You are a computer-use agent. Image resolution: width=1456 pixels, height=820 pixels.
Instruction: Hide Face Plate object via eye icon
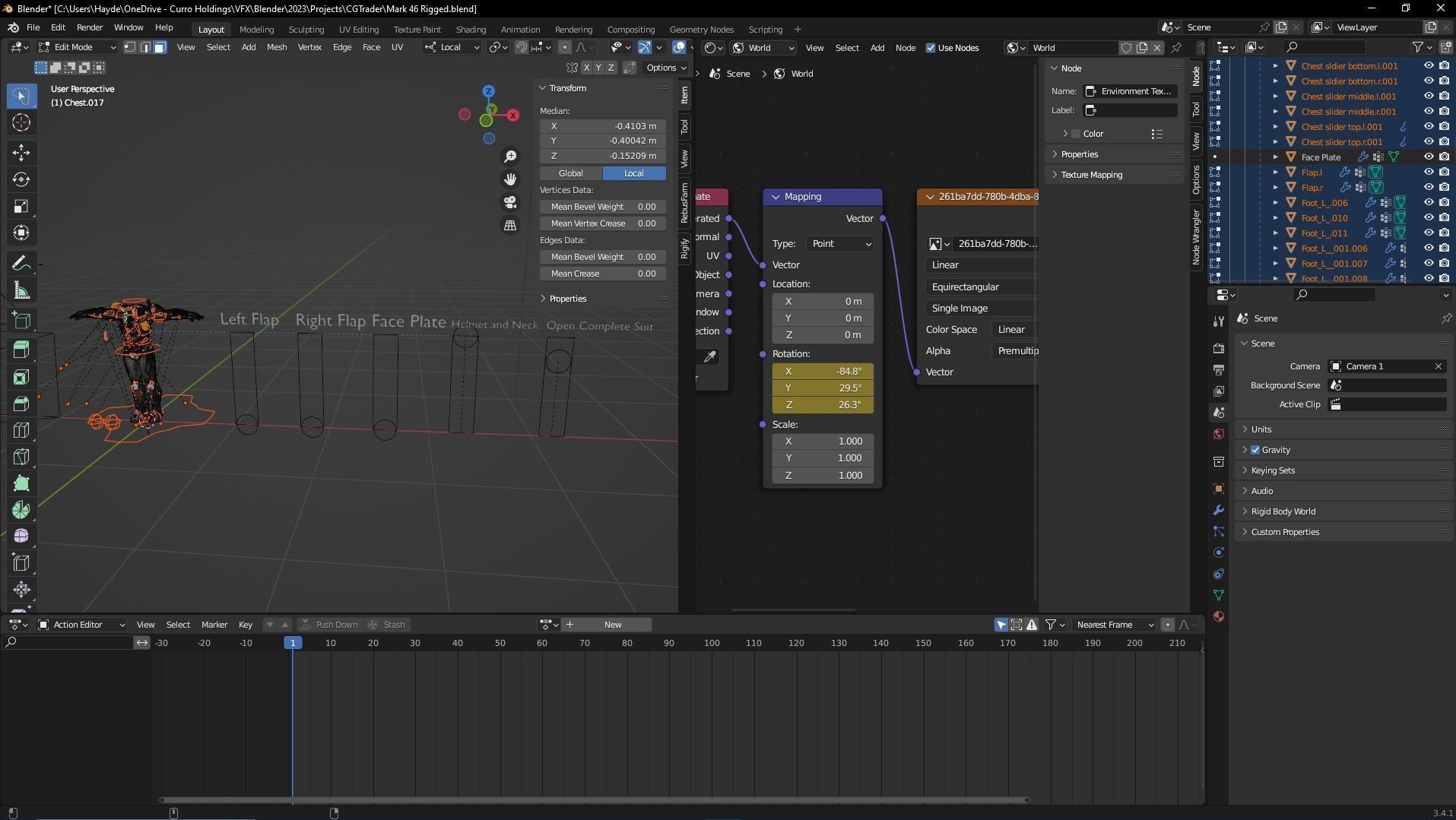click(x=1429, y=157)
